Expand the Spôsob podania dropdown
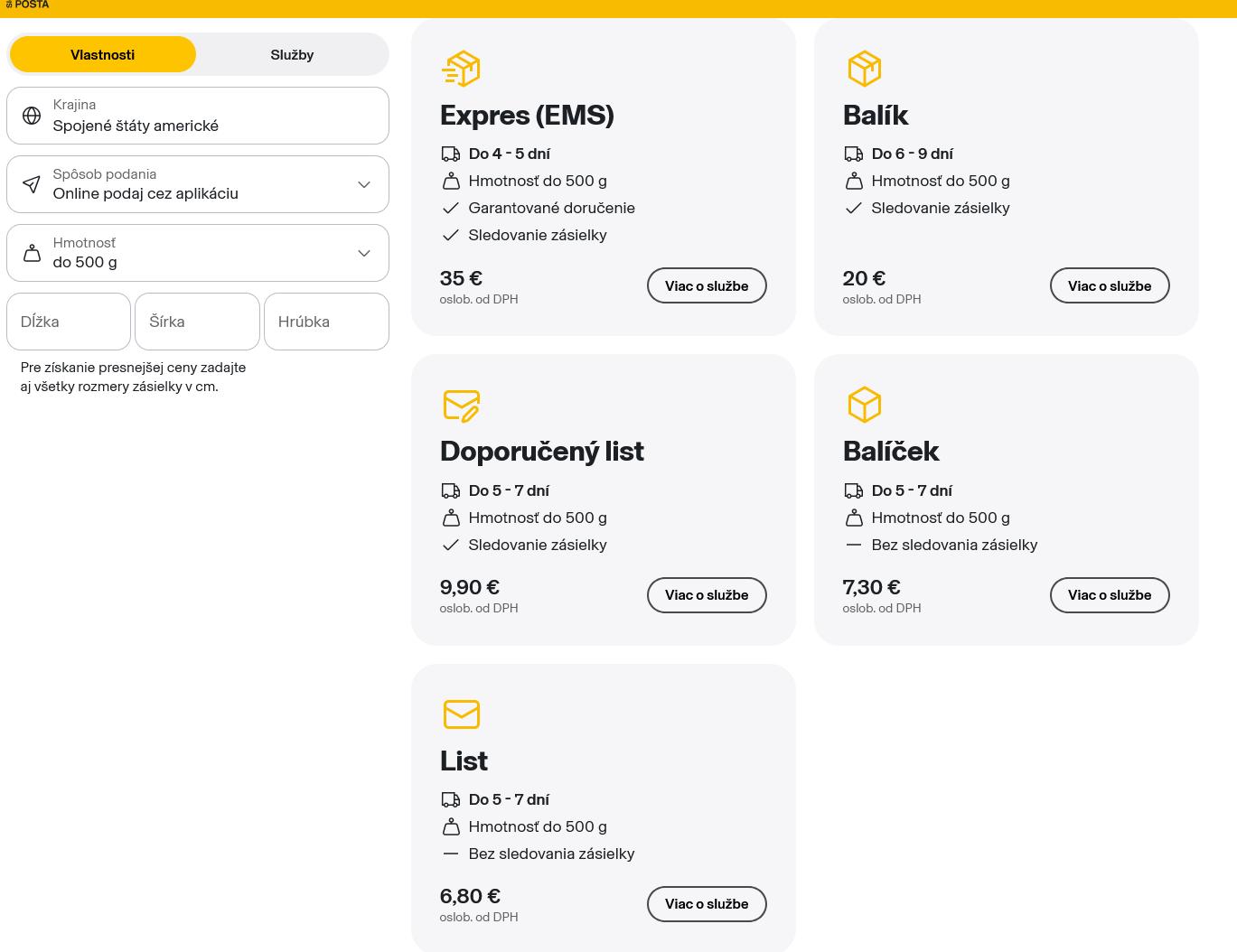1237x952 pixels. 363,184
